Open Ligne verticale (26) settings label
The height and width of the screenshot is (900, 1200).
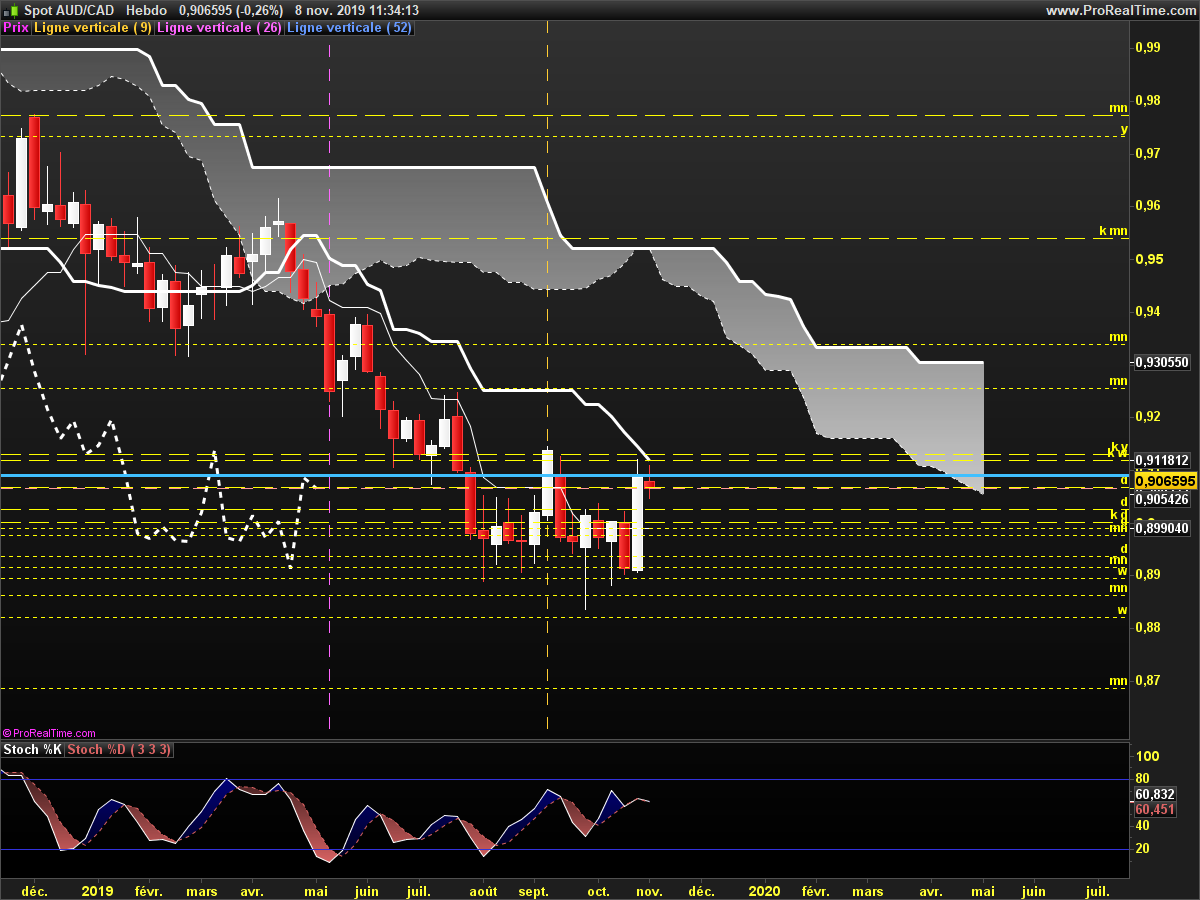coord(219,28)
